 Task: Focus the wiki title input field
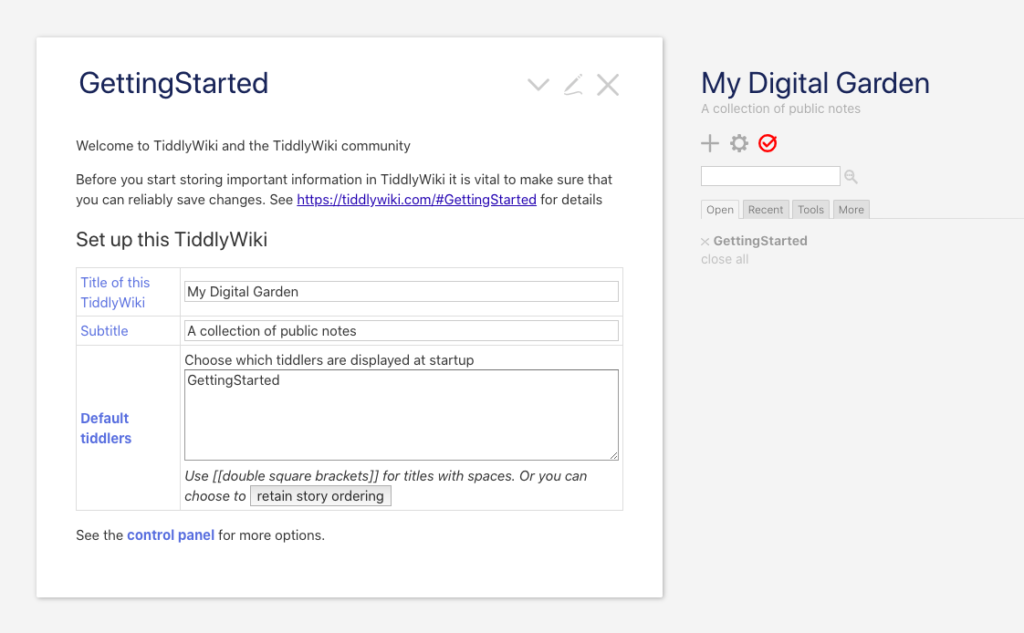point(401,292)
